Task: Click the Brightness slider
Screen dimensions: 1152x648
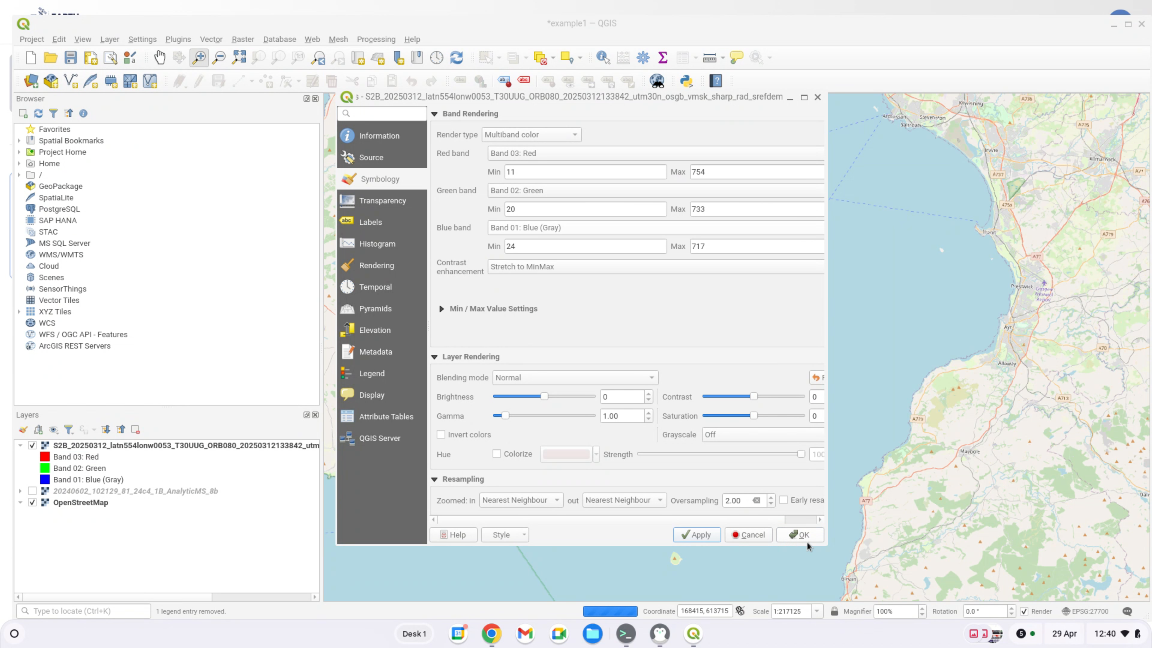Action: click(544, 397)
